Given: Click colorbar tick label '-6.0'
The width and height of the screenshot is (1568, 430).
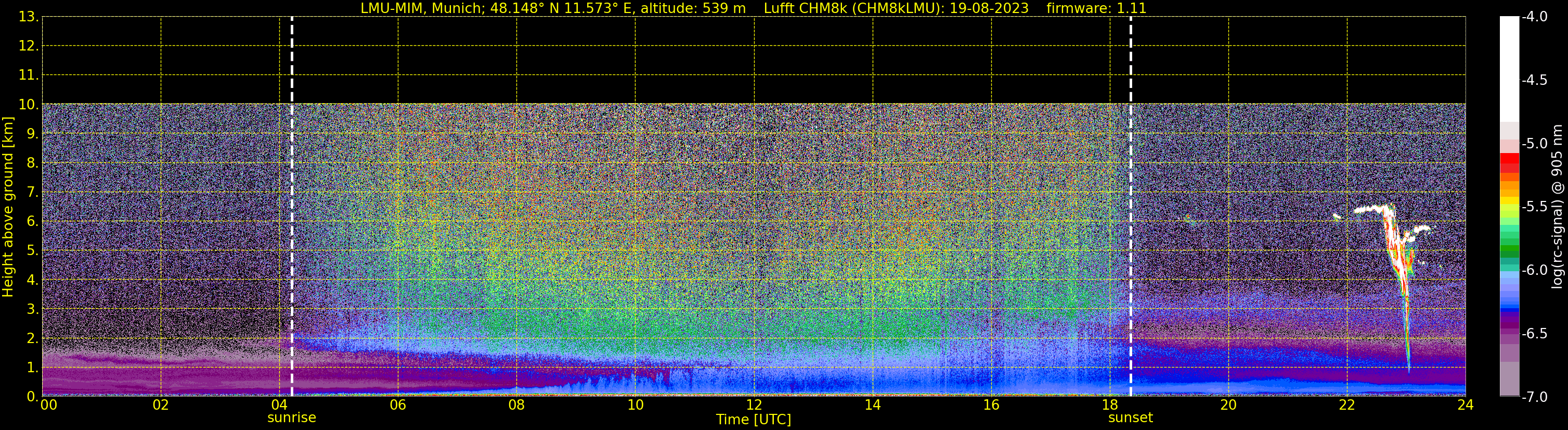Looking at the screenshot, I should click(x=1535, y=270).
